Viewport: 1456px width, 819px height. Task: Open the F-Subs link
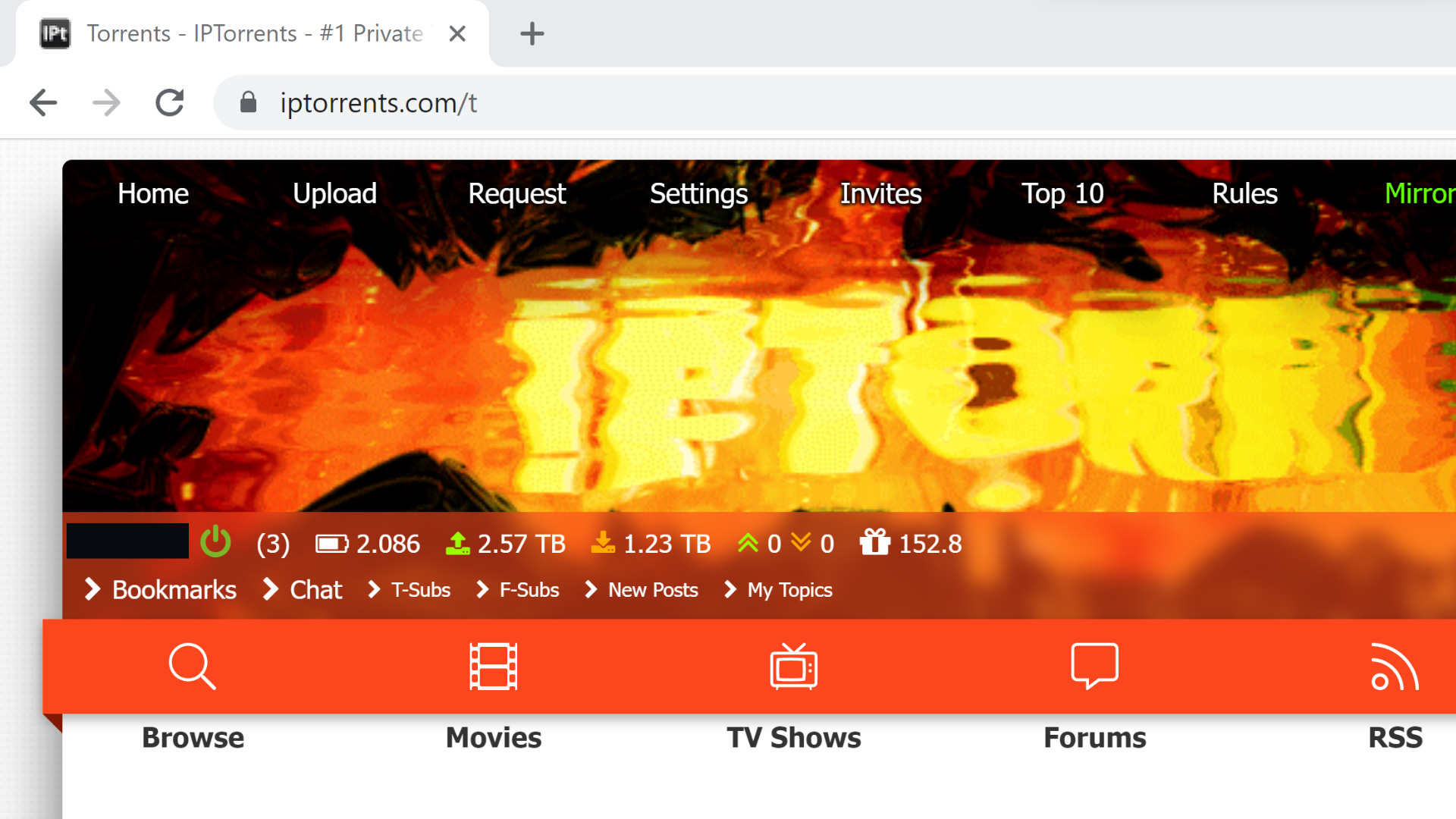(x=529, y=590)
